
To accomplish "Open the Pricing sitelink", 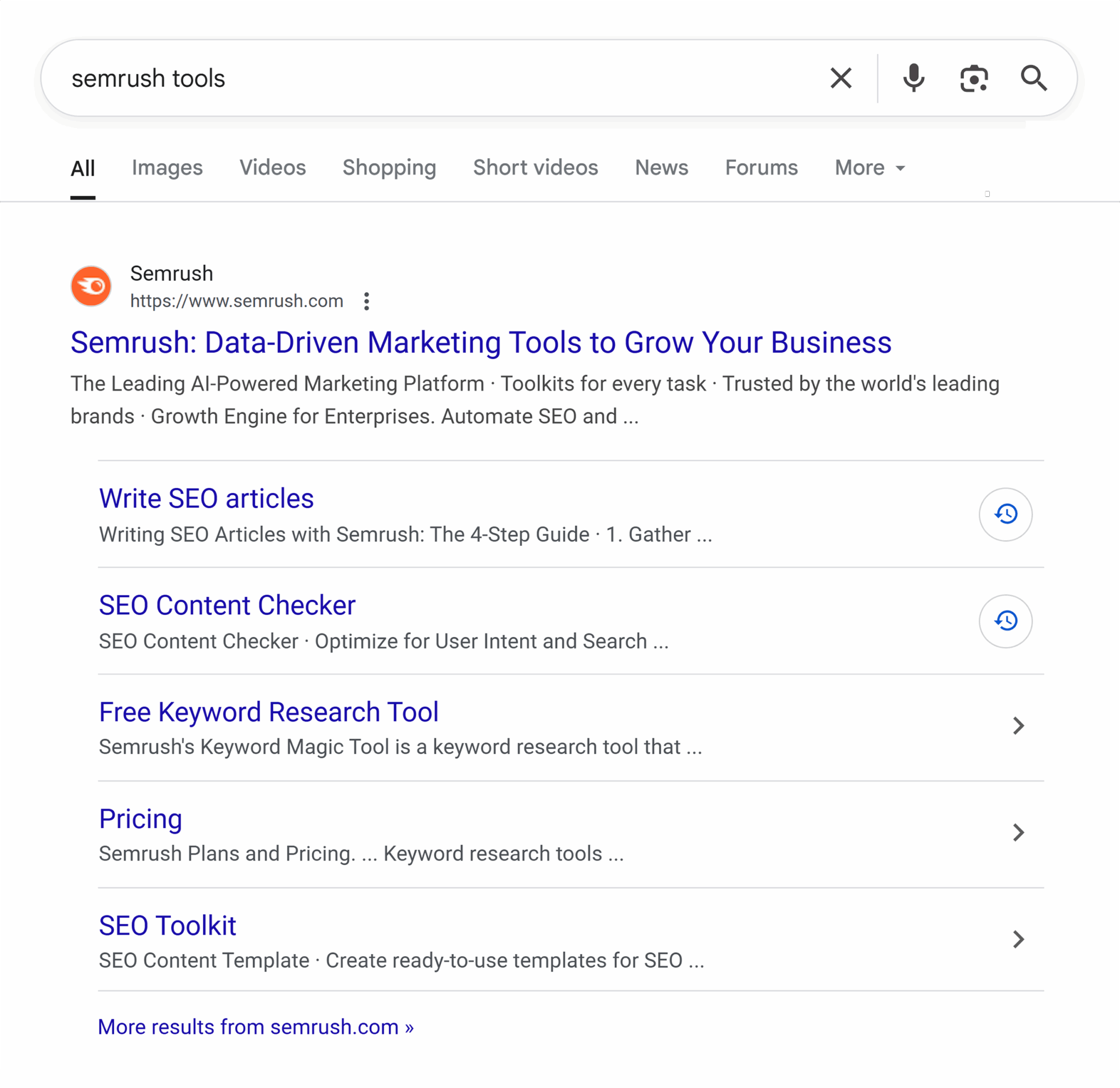I will [x=141, y=819].
